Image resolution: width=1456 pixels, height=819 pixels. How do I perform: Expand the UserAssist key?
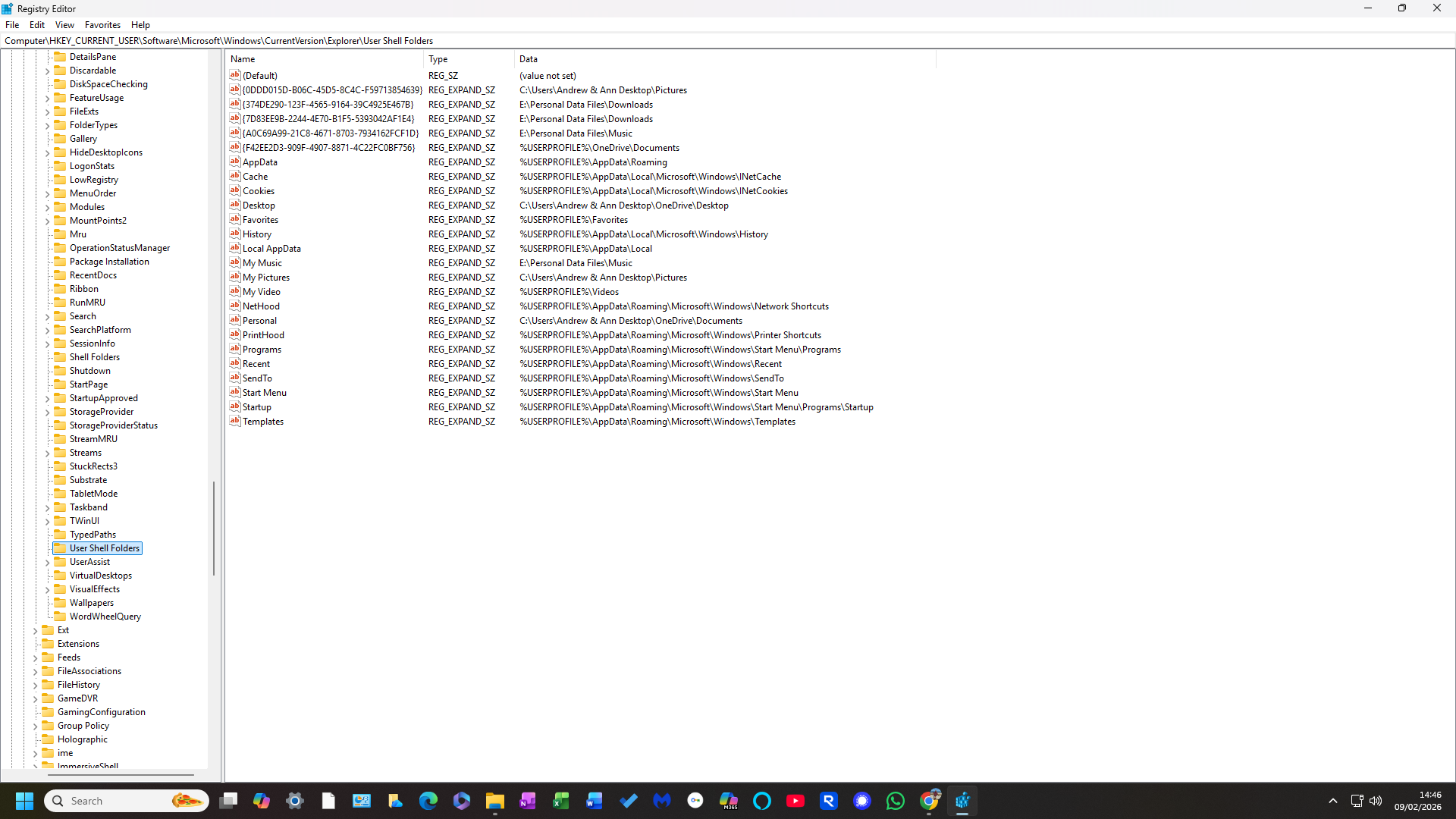pyautogui.click(x=47, y=563)
